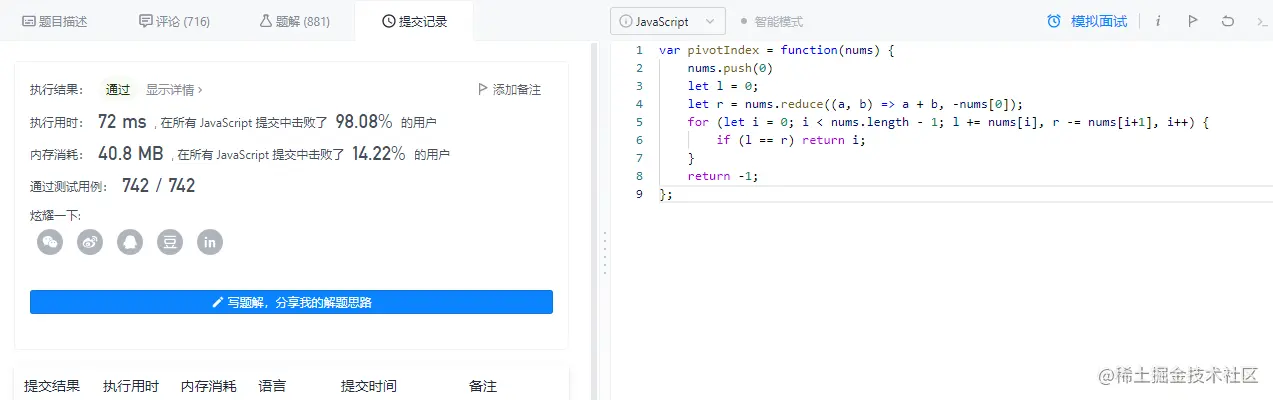Switch to the 题目描述 tab
1273x400 pixels.
coord(55,21)
